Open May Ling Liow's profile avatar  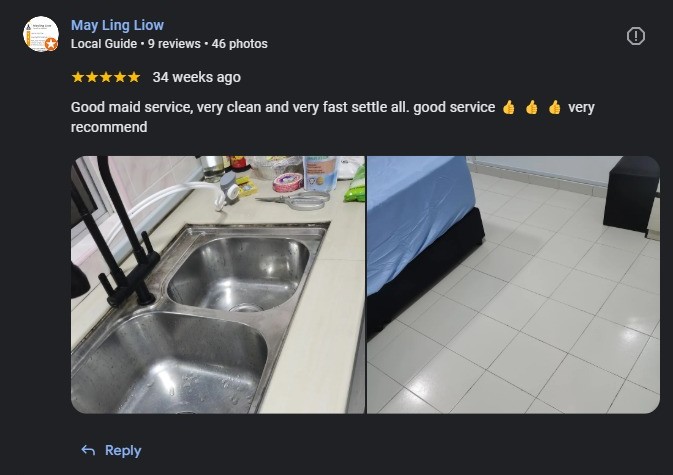pyautogui.click(x=41, y=34)
